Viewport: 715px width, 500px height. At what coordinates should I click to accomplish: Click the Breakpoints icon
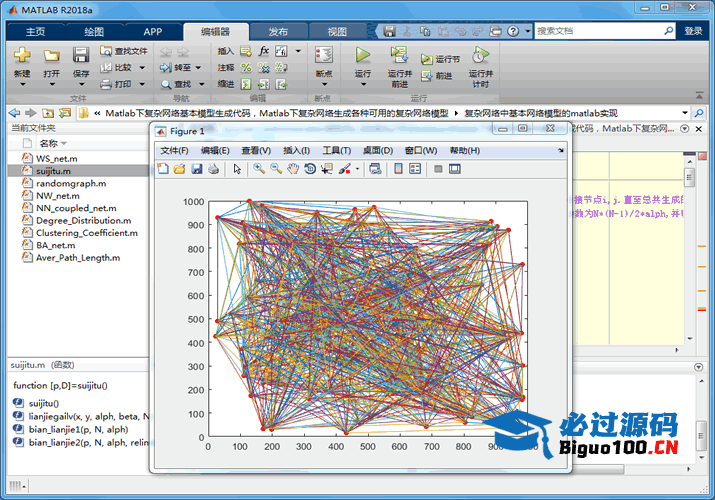pos(324,55)
